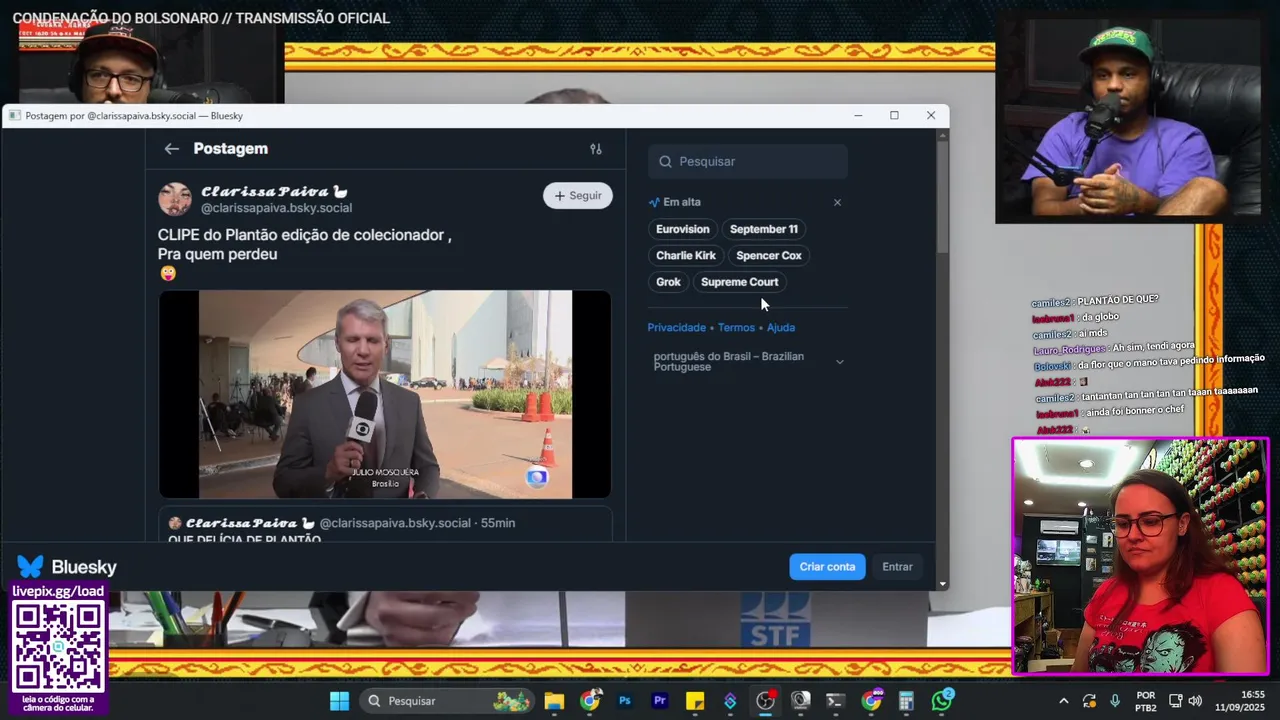Image resolution: width=1280 pixels, height=720 pixels.
Task: Click Lauro_Rodrigues username in chat
Action: pos(1070,349)
